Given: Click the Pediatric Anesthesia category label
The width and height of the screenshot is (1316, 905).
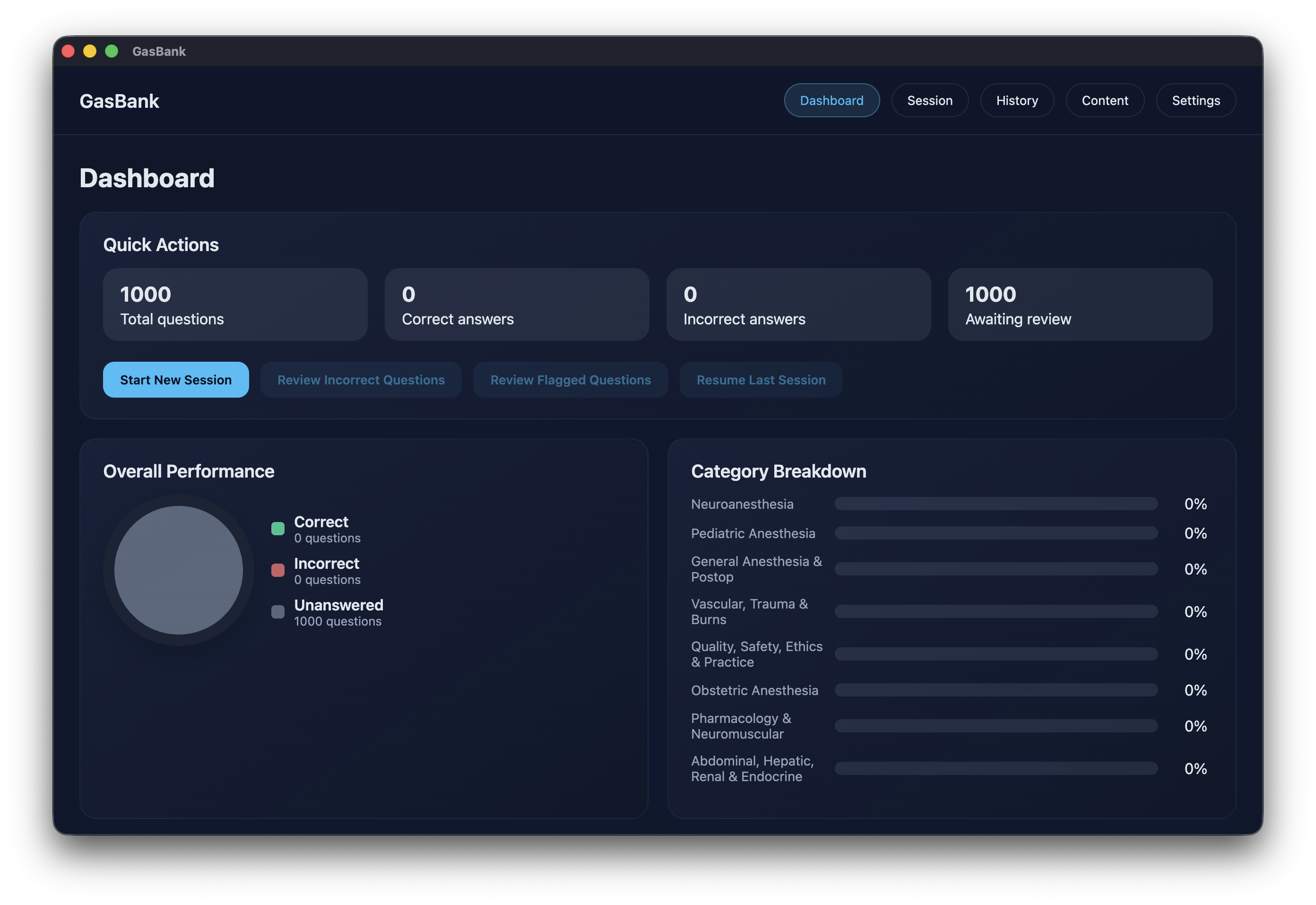Looking at the screenshot, I should tap(753, 533).
